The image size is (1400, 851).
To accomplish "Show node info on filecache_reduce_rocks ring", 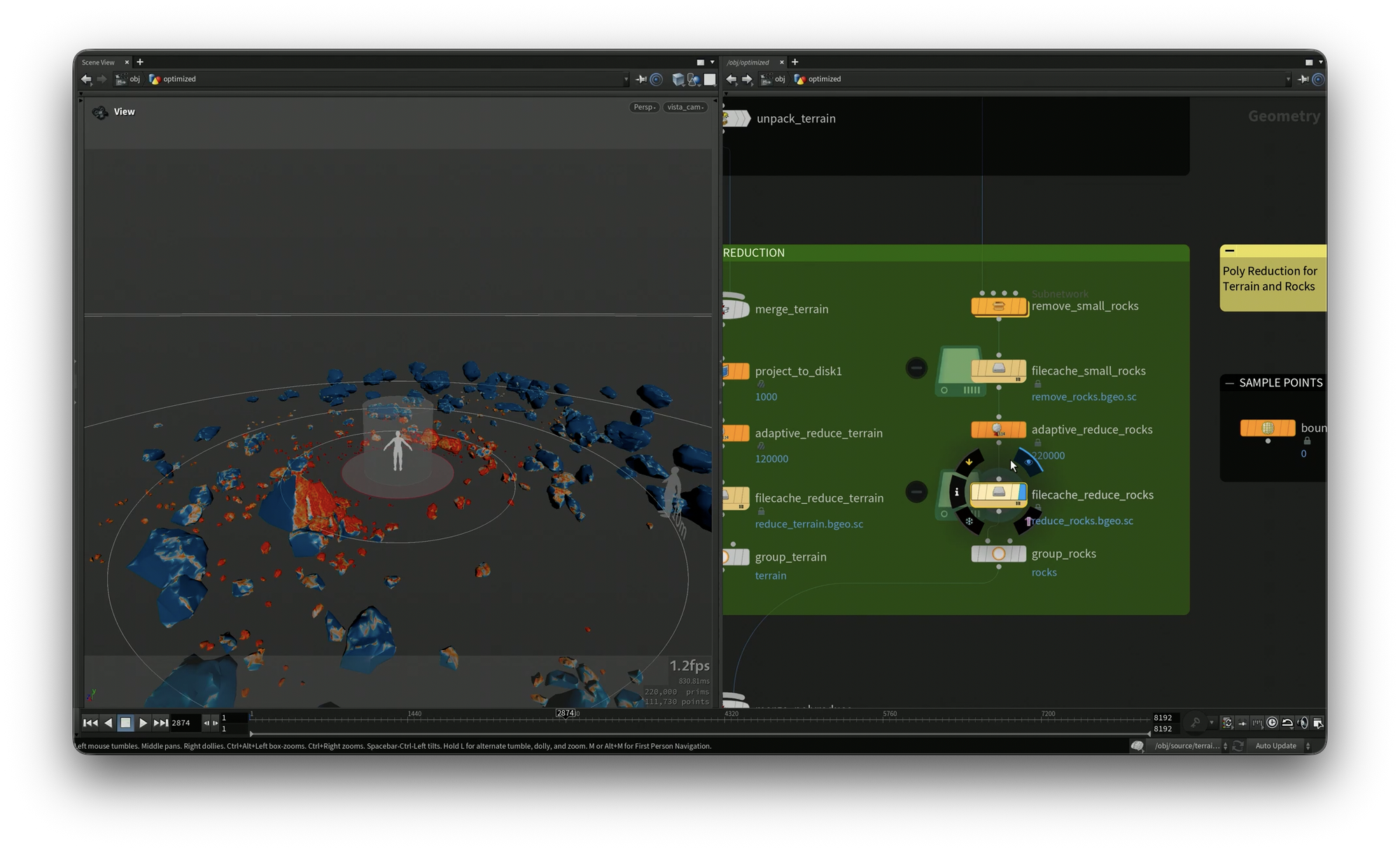I will click(957, 493).
